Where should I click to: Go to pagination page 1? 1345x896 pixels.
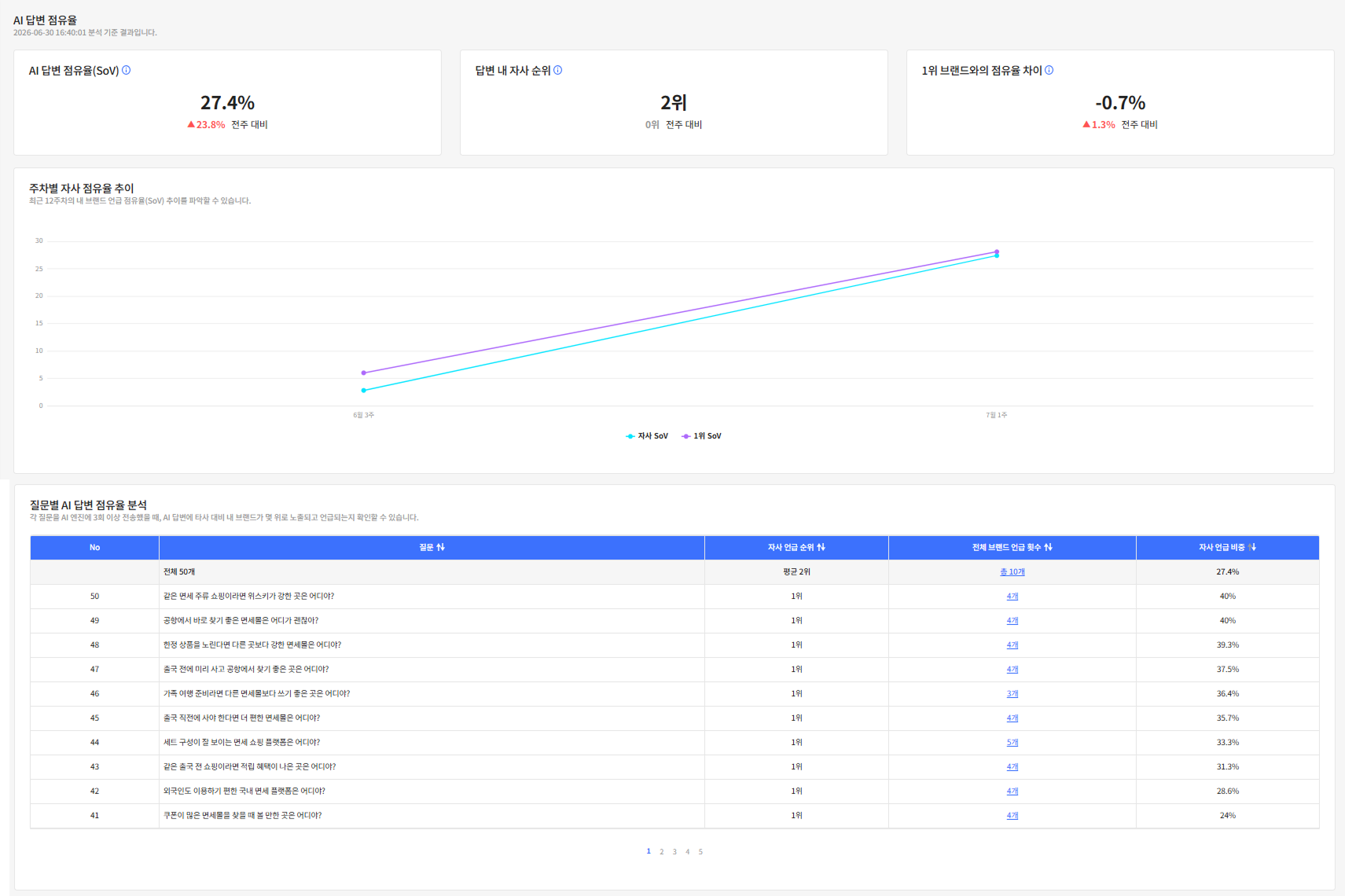[649, 851]
